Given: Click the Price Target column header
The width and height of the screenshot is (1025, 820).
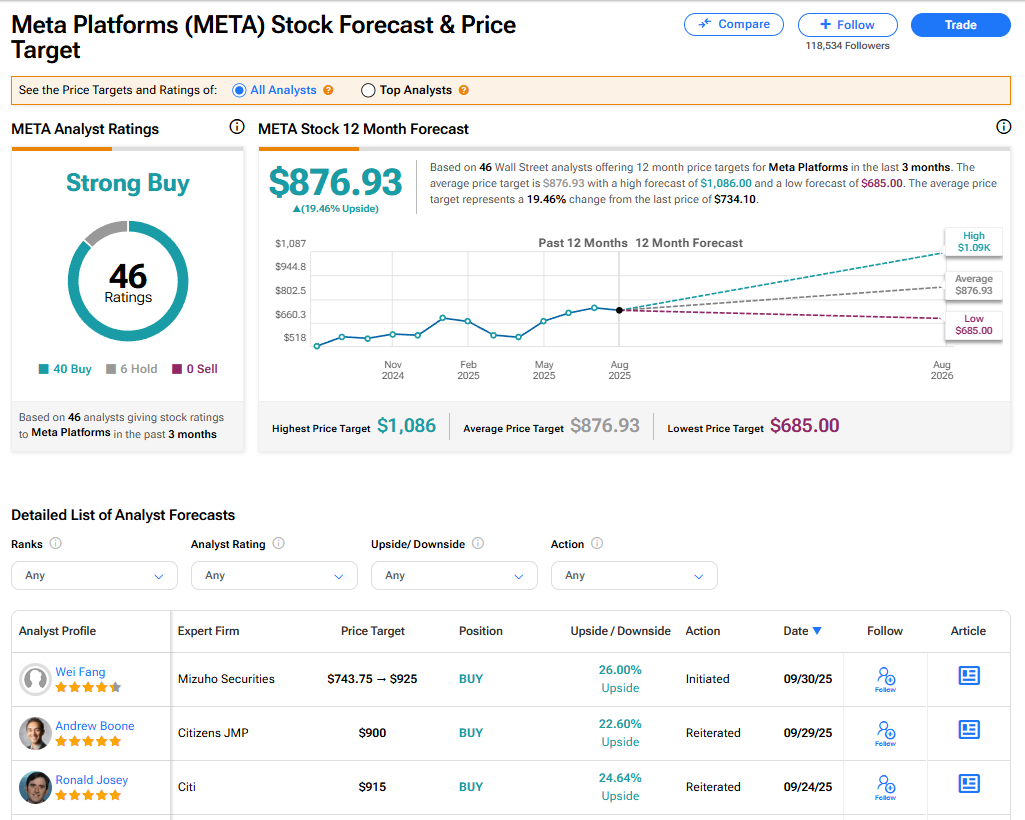Looking at the screenshot, I should point(373,631).
